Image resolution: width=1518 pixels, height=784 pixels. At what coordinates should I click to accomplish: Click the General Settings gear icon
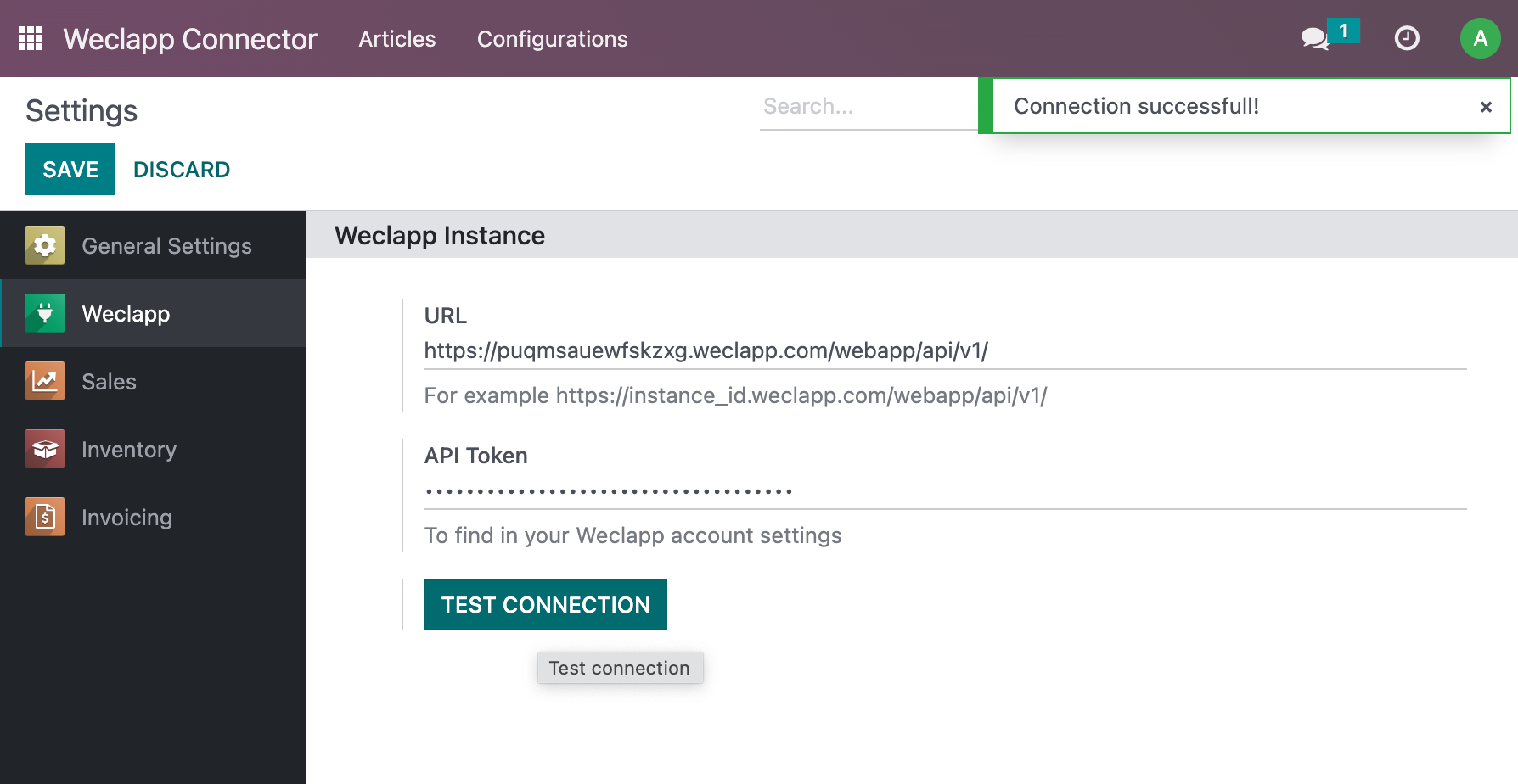[x=45, y=245]
